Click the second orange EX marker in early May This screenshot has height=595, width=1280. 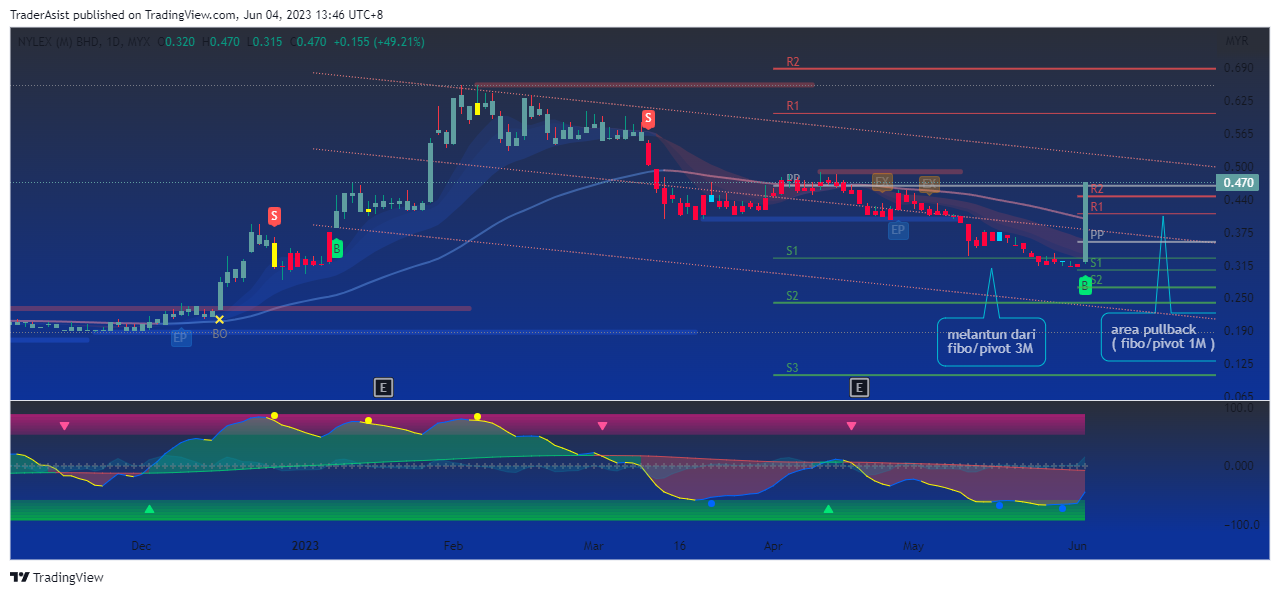tap(930, 183)
